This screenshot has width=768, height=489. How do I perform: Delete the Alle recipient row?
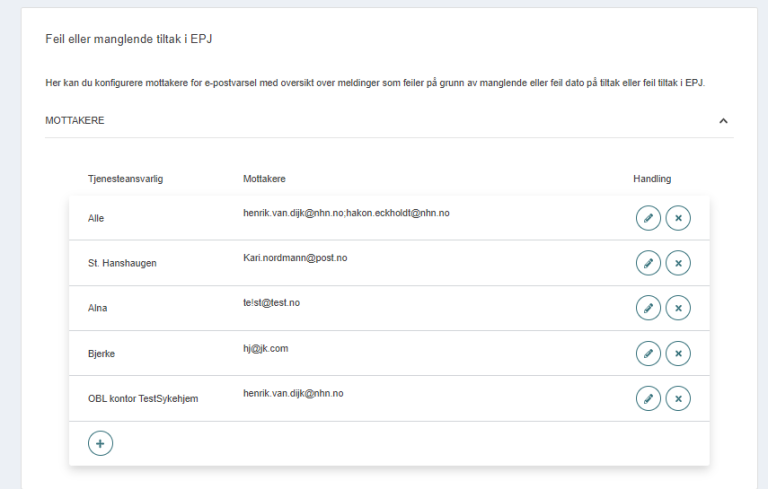tap(678, 218)
